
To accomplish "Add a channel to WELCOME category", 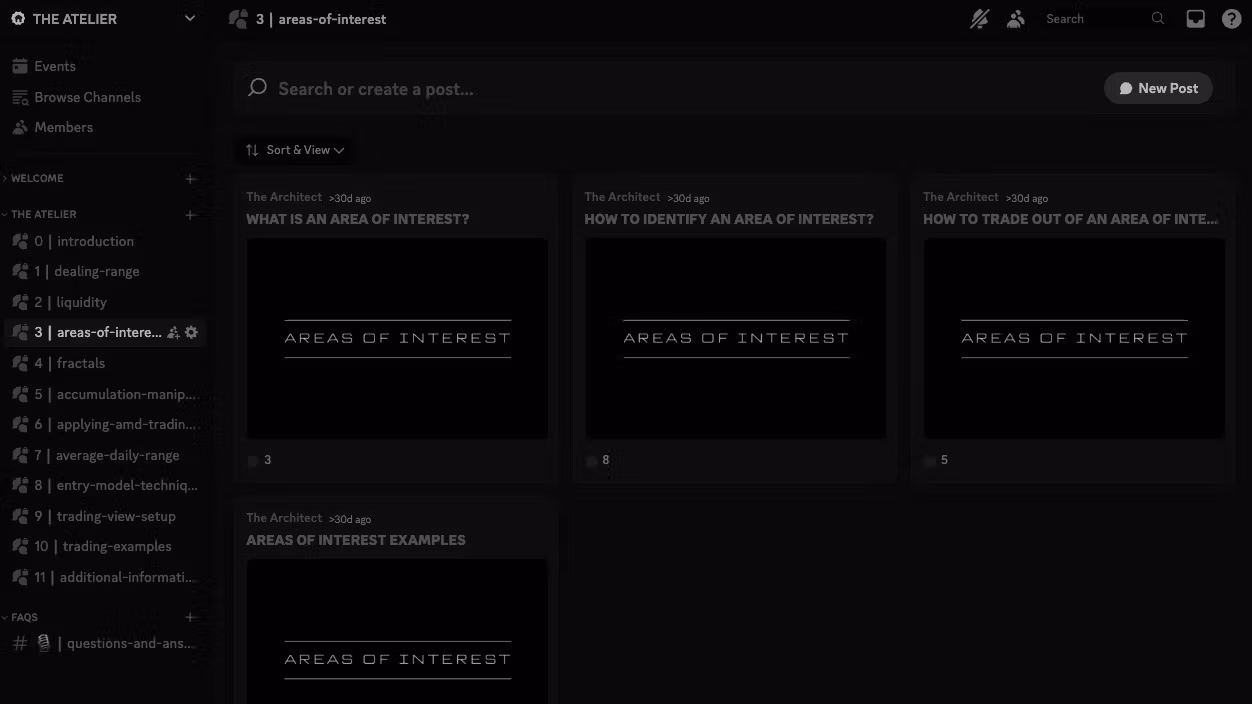I will pyautogui.click(x=190, y=179).
